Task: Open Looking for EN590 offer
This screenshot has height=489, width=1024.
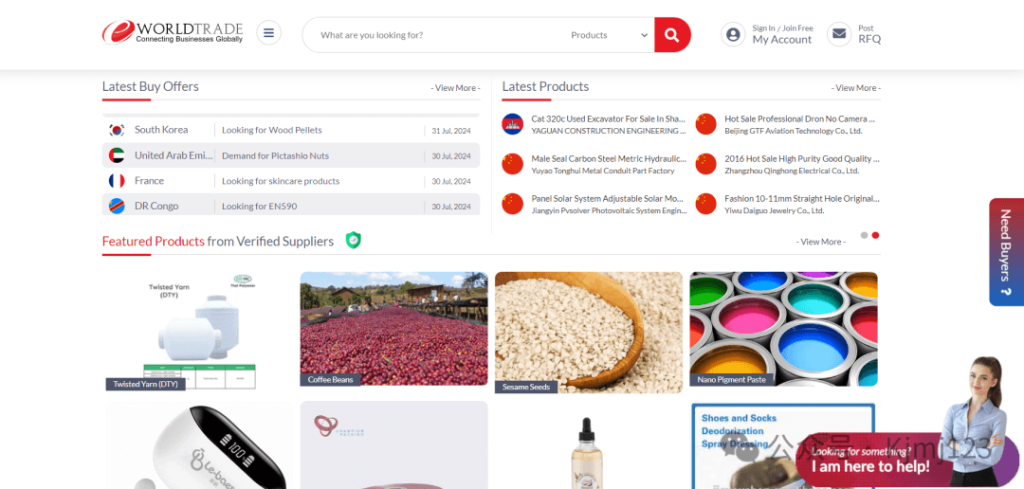Action: (259, 206)
